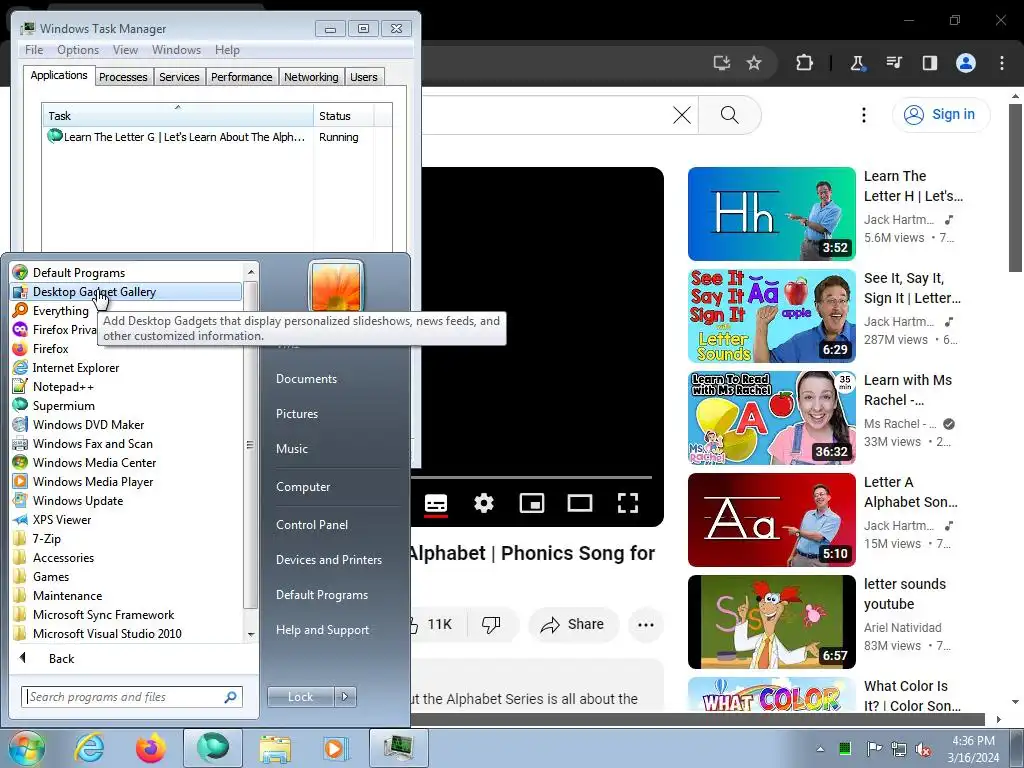Switch to the Services tab

(x=179, y=77)
